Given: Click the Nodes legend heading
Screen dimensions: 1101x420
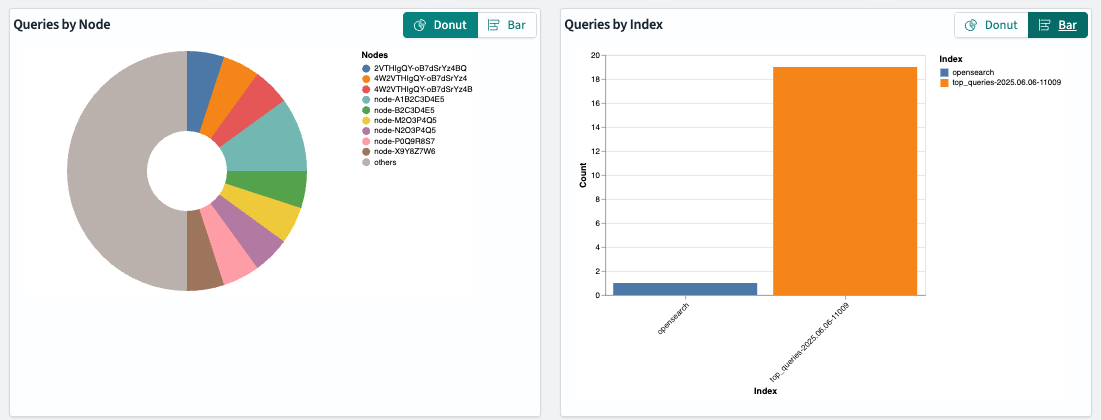Looking at the screenshot, I should pos(375,55).
